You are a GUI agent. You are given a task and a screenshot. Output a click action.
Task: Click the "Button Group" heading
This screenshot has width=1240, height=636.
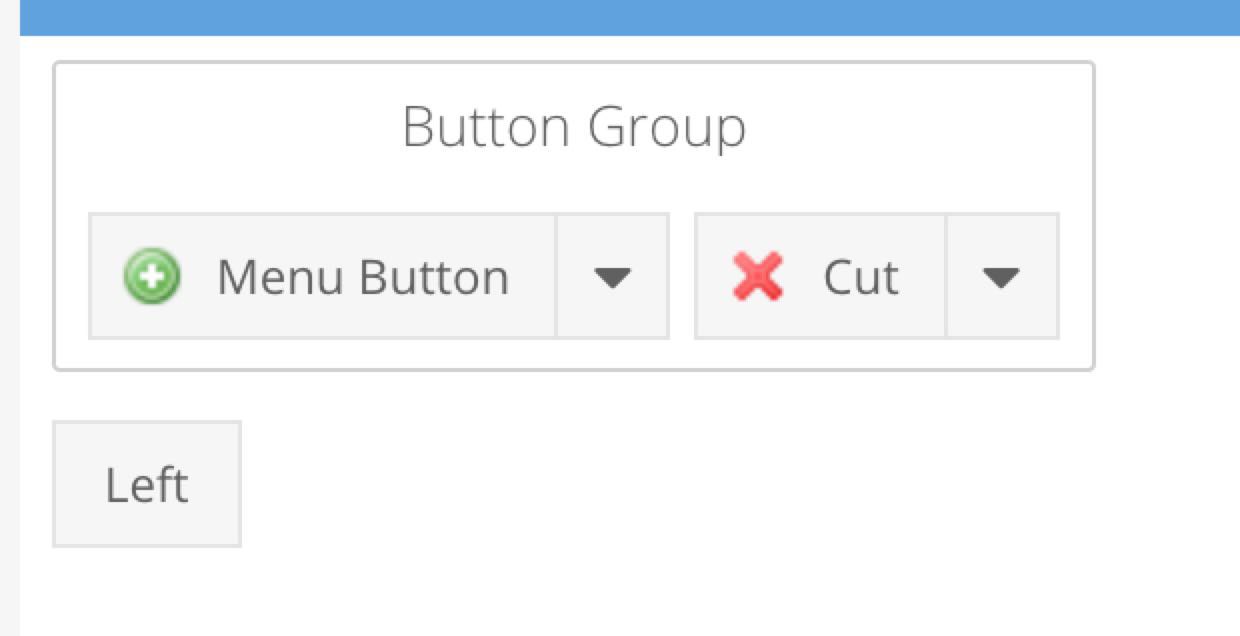tap(574, 128)
